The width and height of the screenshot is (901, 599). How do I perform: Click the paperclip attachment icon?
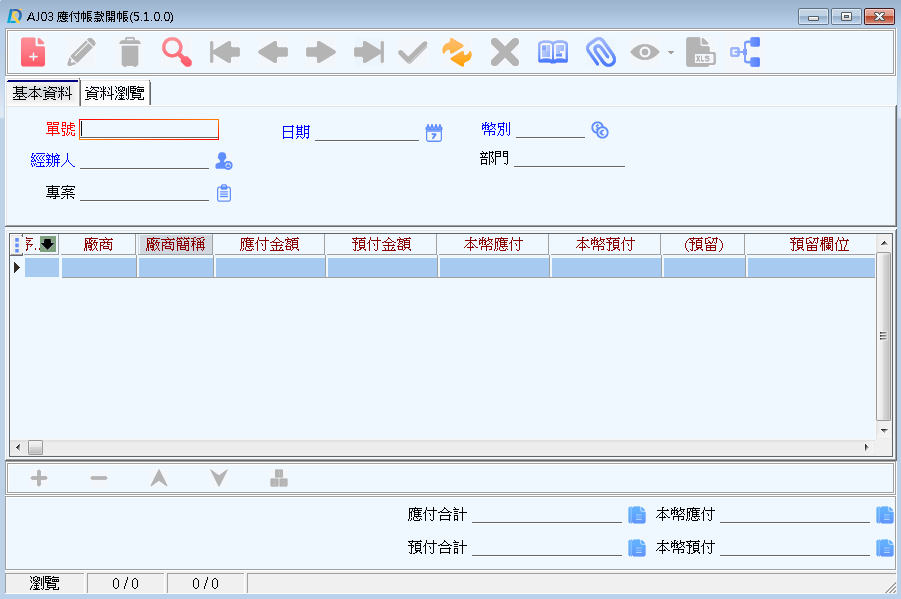(601, 52)
